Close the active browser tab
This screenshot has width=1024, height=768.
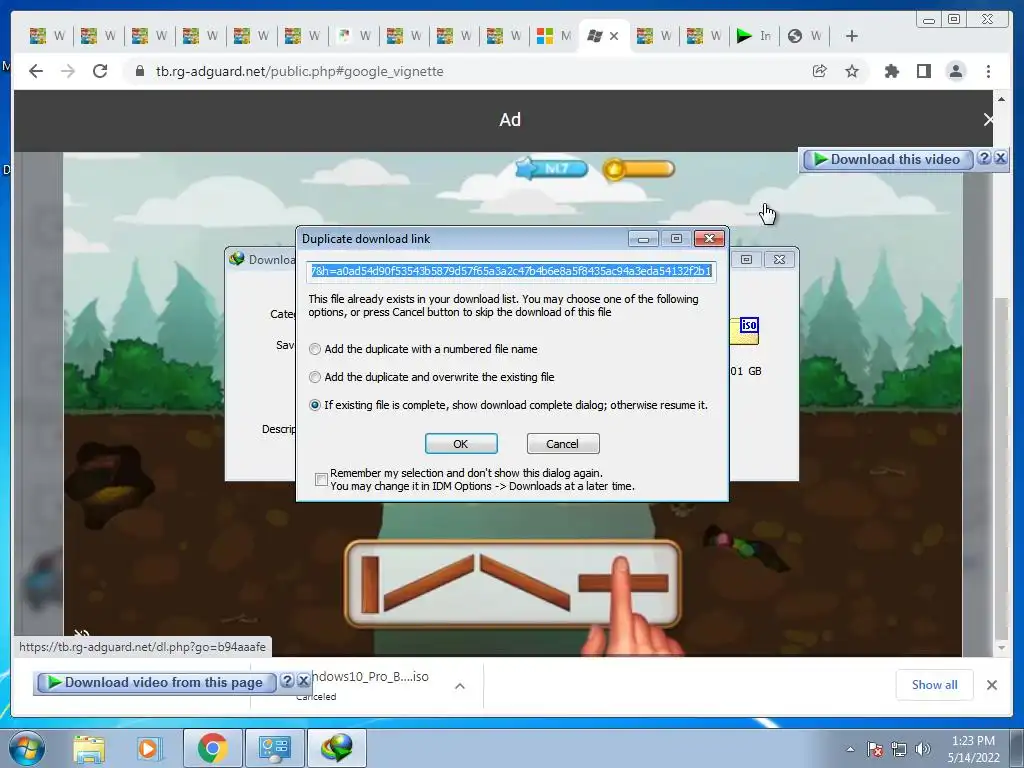pos(614,37)
